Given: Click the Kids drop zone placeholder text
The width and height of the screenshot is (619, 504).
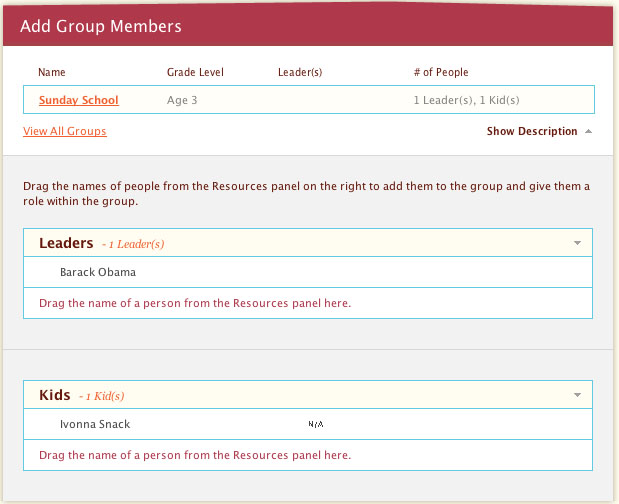Looking at the screenshot, I should (195, 455).
